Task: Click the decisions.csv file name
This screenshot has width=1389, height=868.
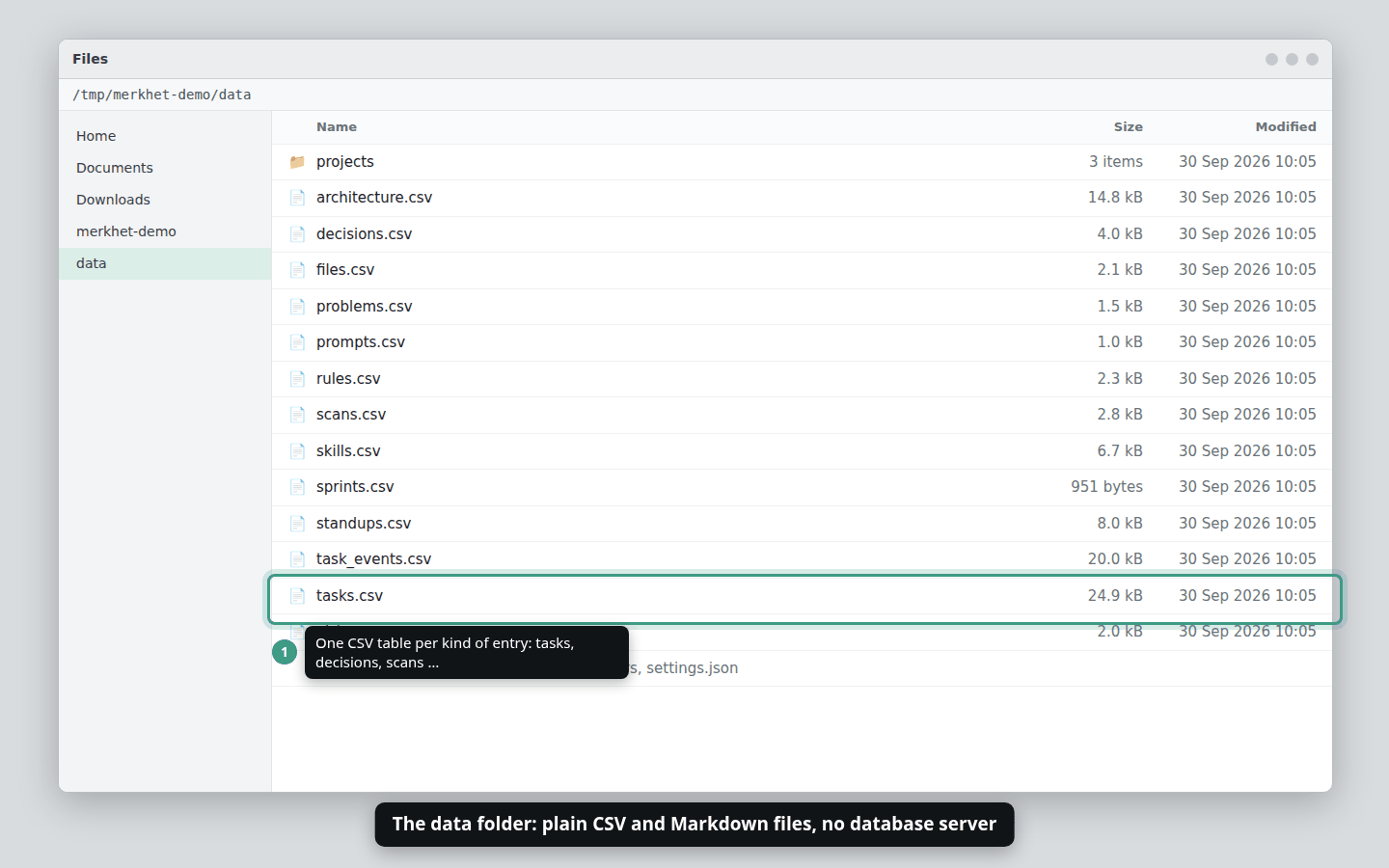Action: 364,234
